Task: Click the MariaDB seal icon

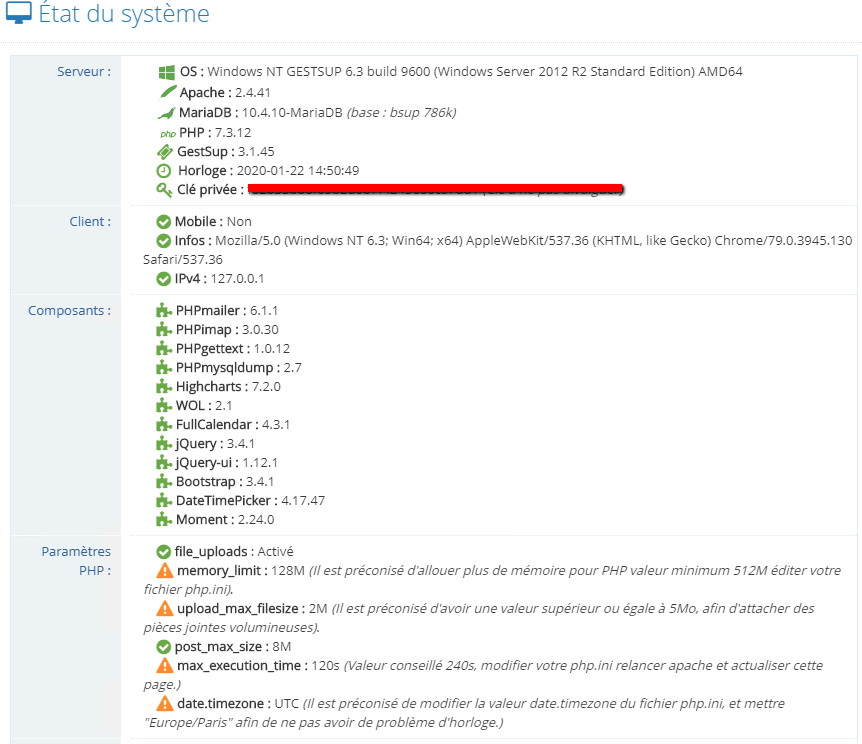Action: click(x=166, y=113)
